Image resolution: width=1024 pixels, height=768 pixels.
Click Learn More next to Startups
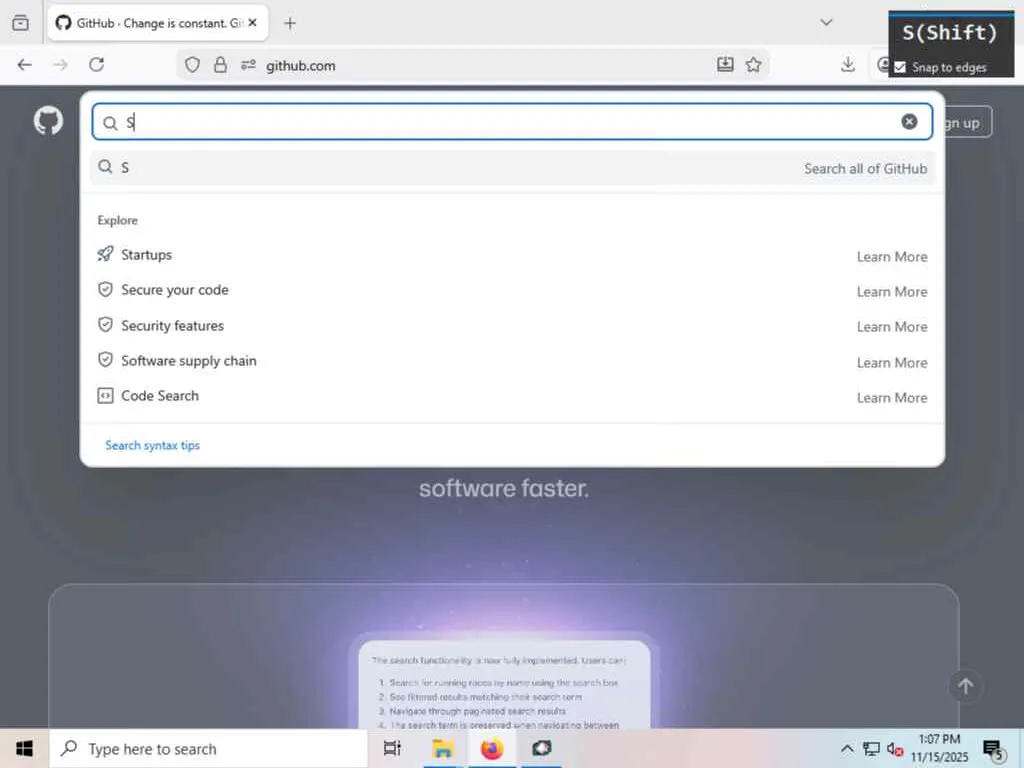tap(892, 257)
